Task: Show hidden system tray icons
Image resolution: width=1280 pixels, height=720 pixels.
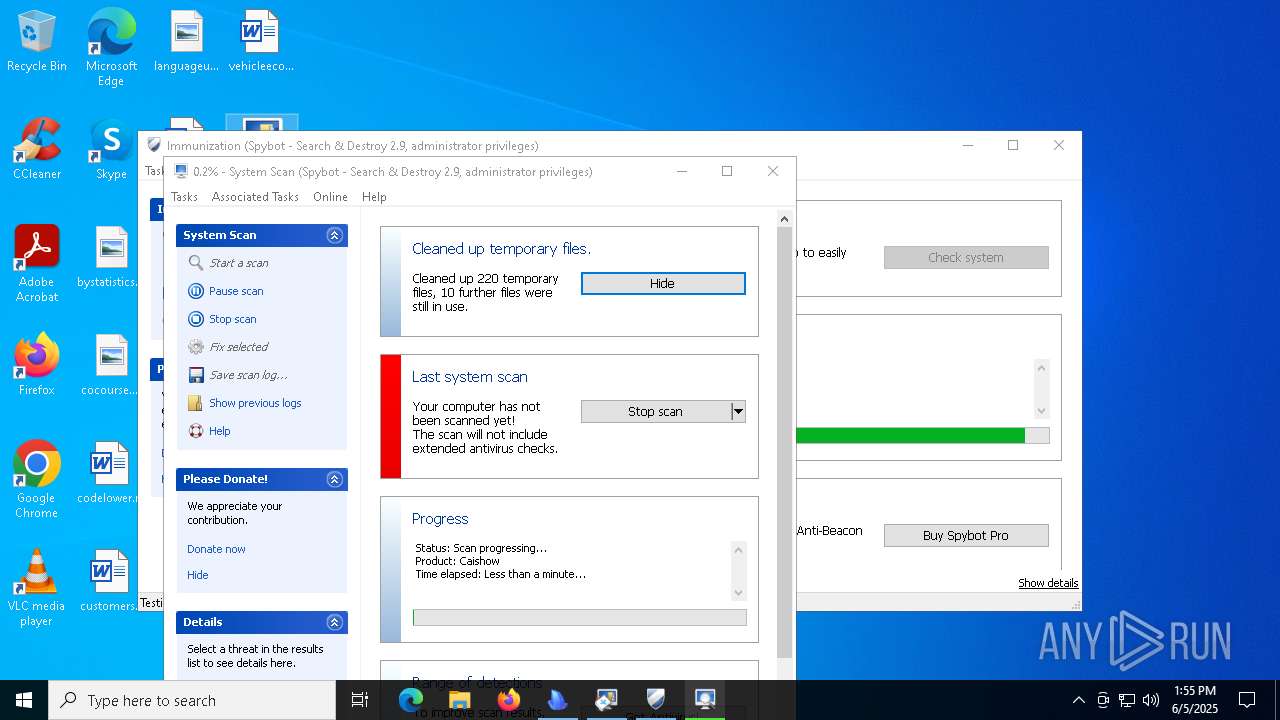Action: tap(1078, 700)
